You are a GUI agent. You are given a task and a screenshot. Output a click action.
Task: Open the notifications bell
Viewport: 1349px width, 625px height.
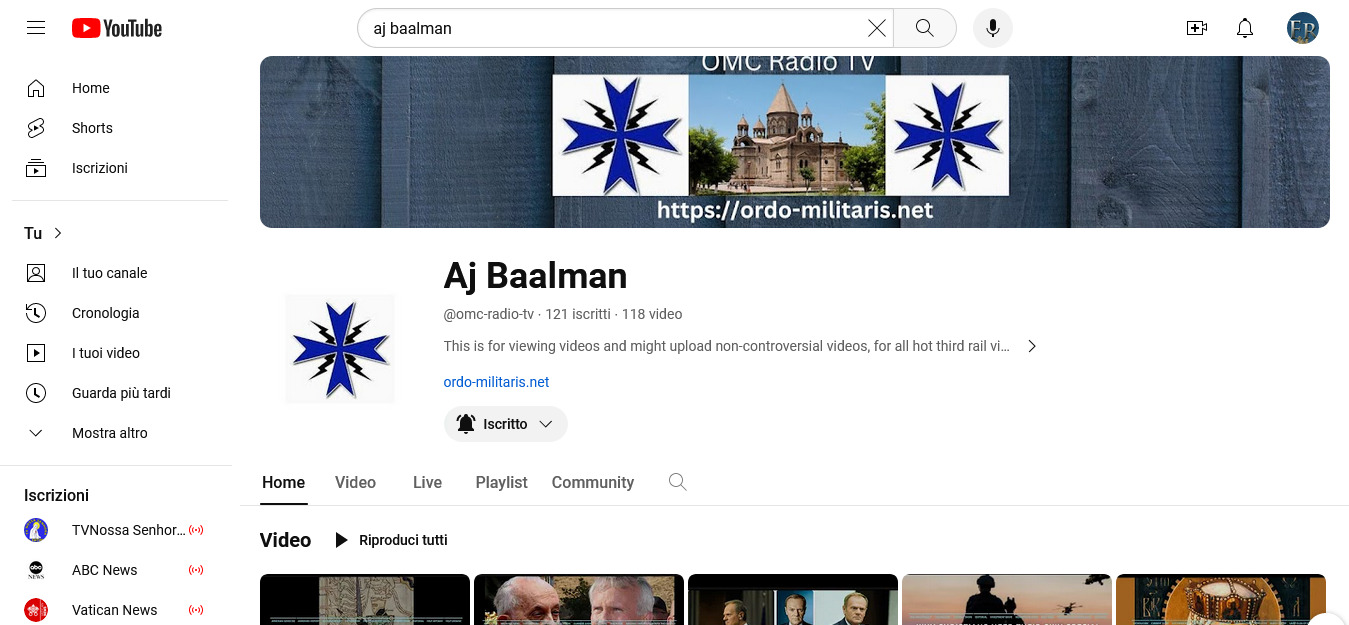tap(1244, 28)
